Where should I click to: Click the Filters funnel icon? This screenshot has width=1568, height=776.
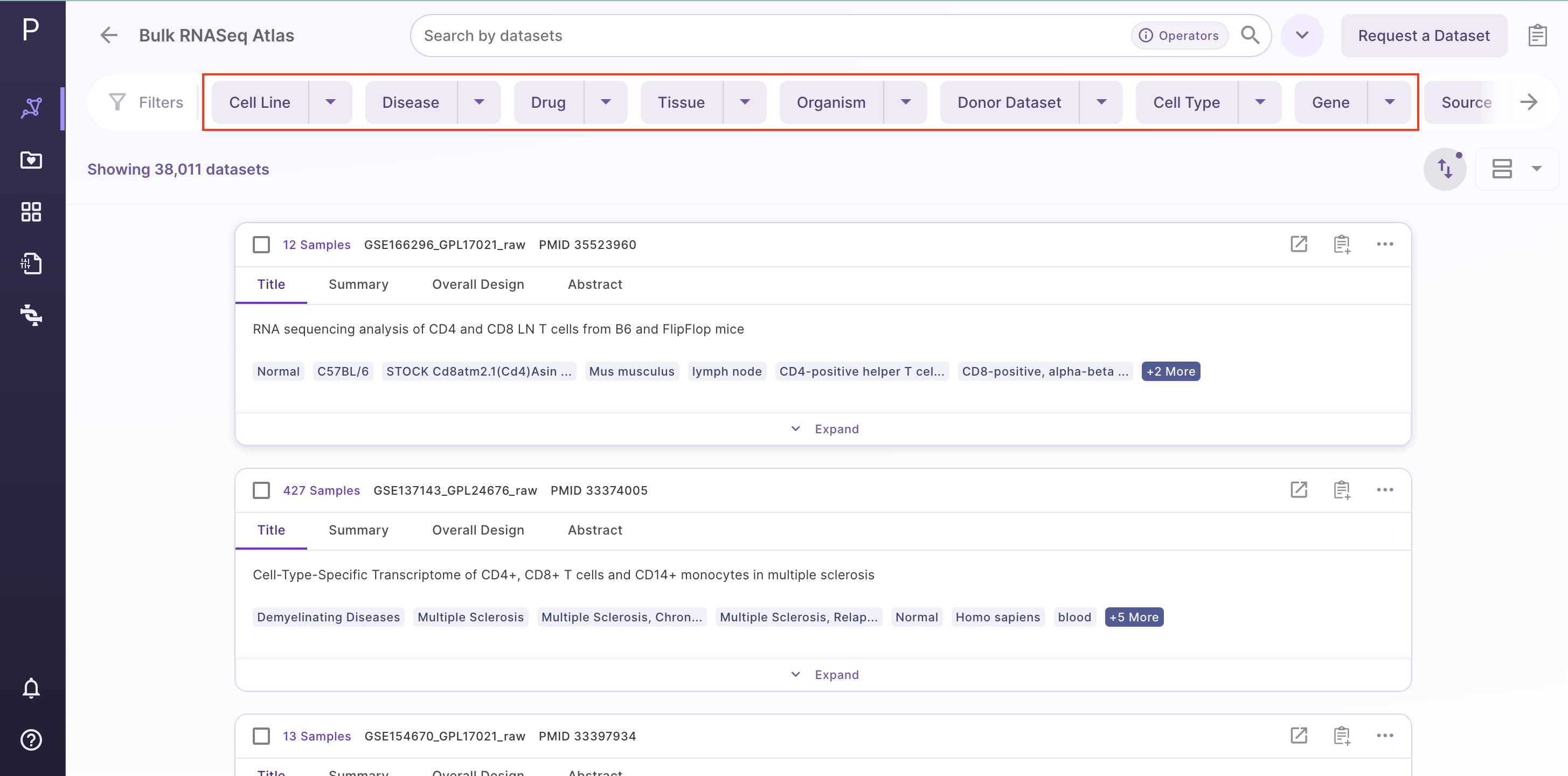(117, 102)
